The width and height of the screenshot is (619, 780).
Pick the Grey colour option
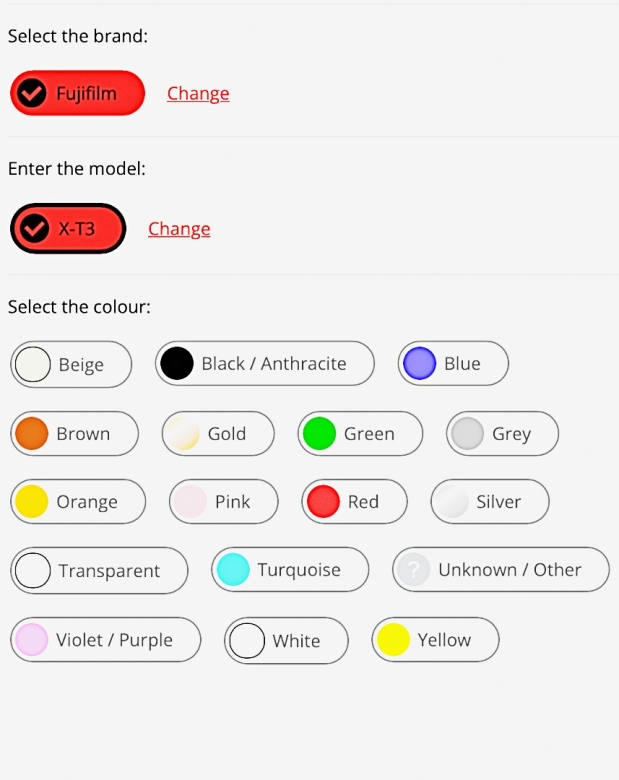(x=503, y=433)
